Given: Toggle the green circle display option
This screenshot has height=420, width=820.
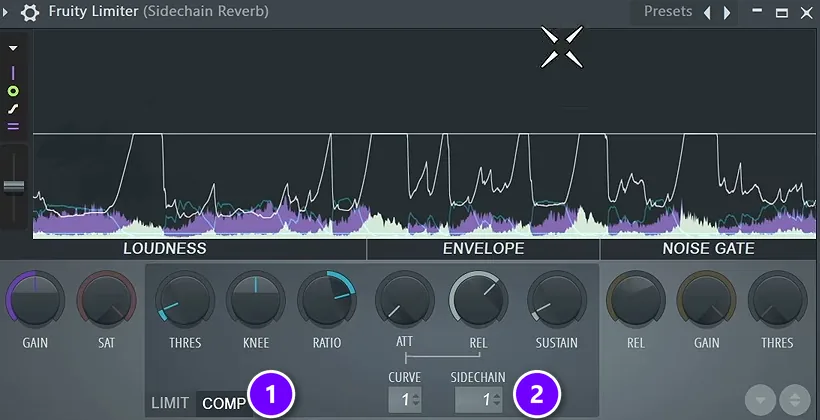Looking at the screenshot, I should point(13,92).
